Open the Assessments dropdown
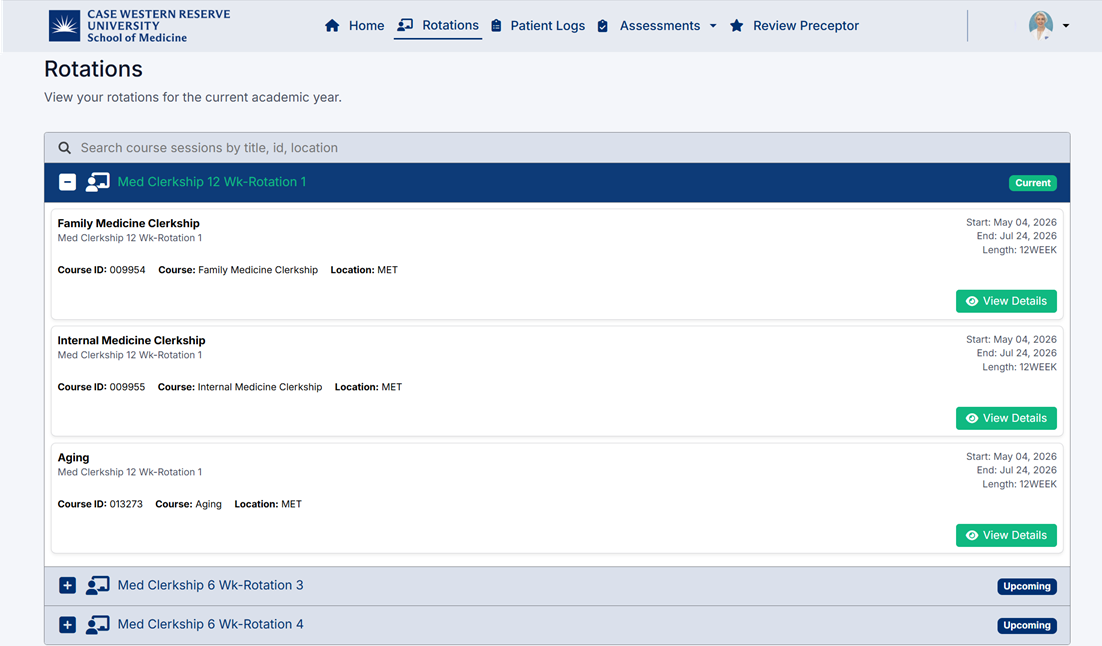The width and height of the screenshot is (1102, 646). 712,25
